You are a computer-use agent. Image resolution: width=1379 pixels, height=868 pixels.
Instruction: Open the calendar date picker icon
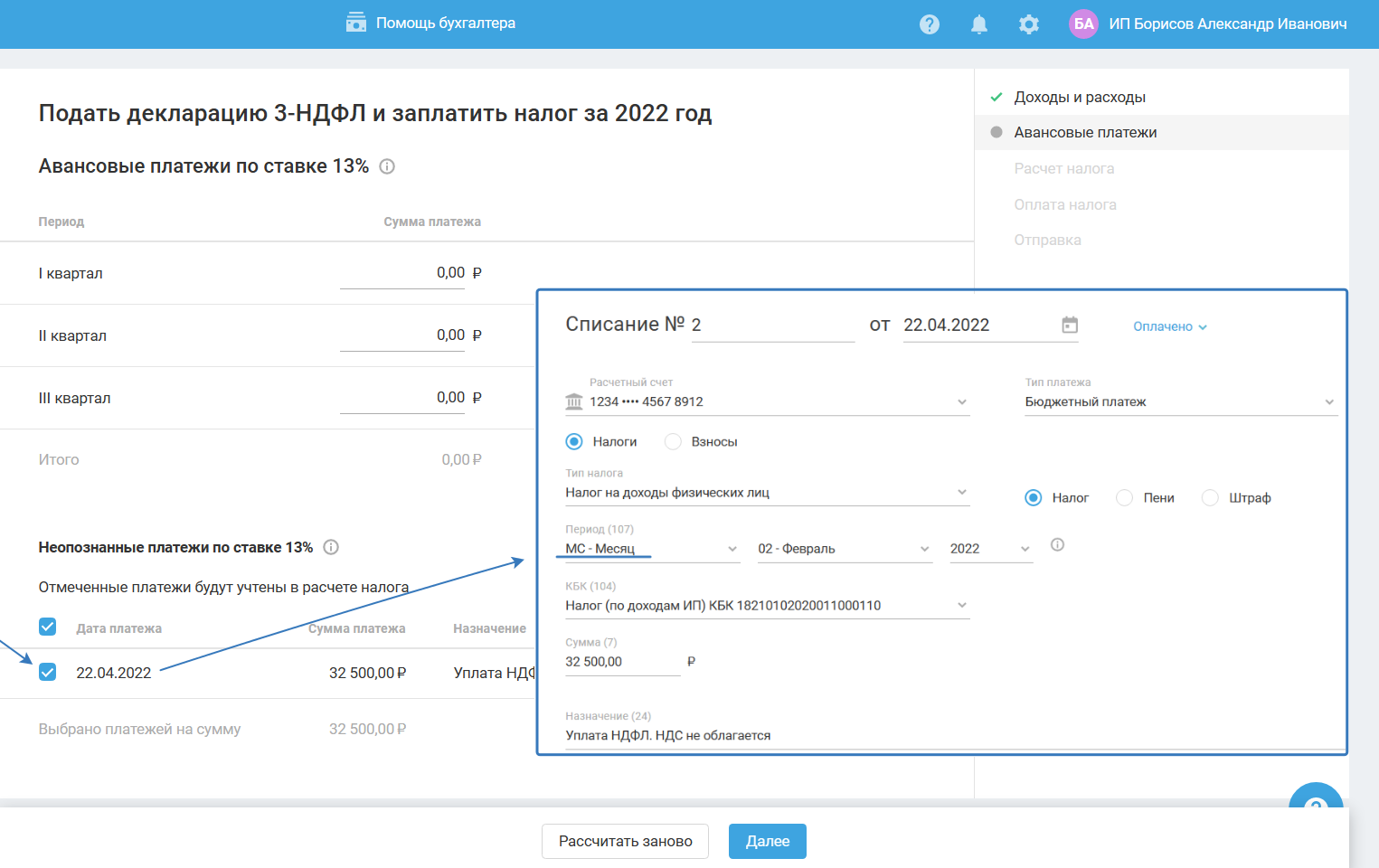pyautogui.click(x=1070, y=325)
